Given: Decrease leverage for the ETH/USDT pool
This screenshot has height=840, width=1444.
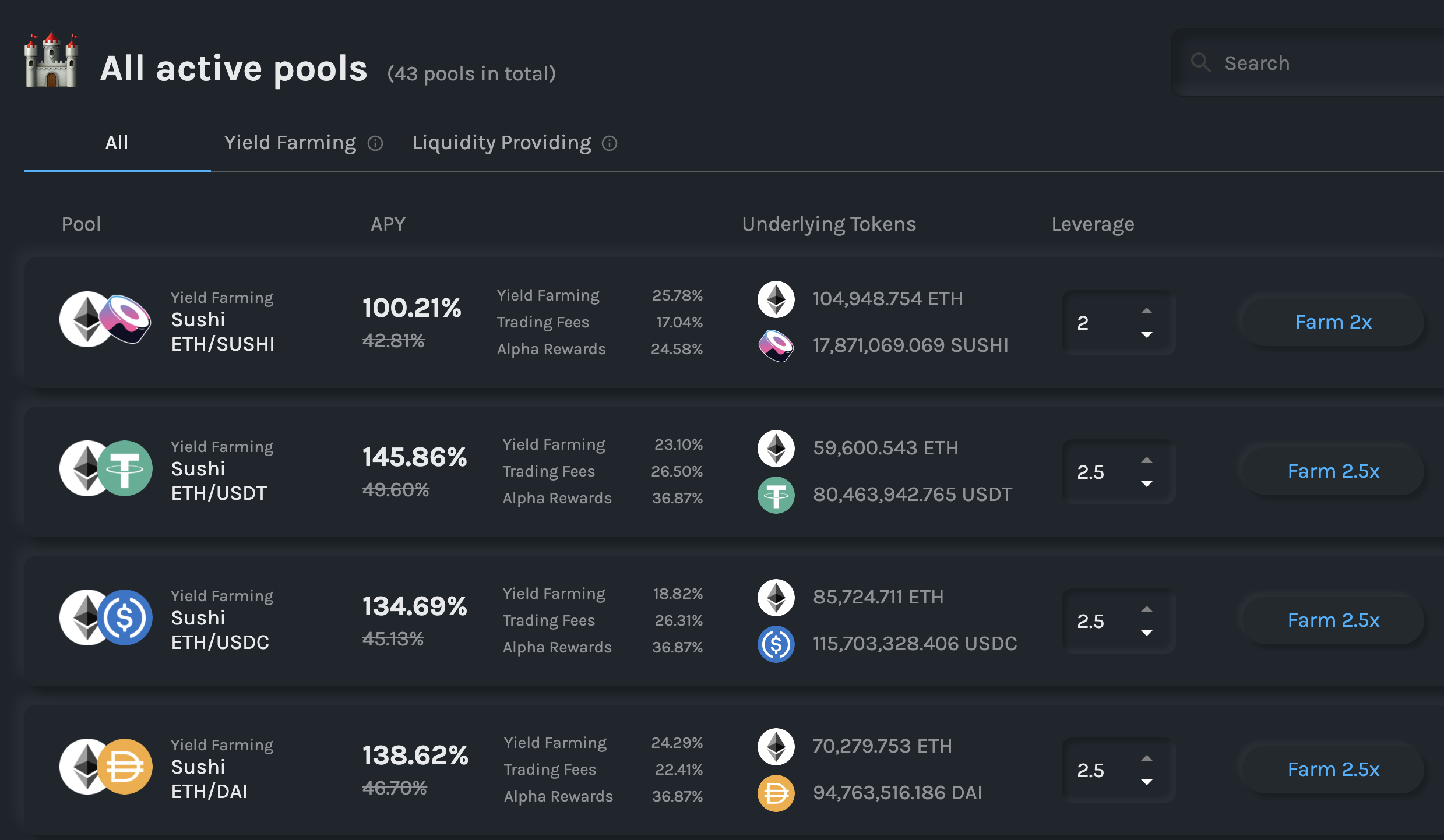Looking at the screenshot, I should click(x=1147, y=483).
